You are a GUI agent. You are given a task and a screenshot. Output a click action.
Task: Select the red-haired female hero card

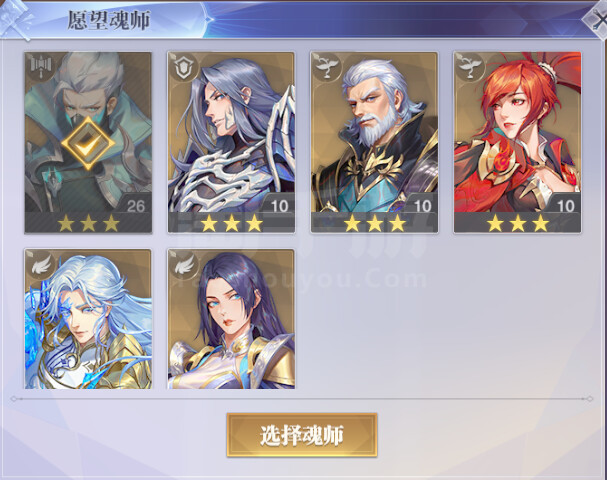(518, 142)
